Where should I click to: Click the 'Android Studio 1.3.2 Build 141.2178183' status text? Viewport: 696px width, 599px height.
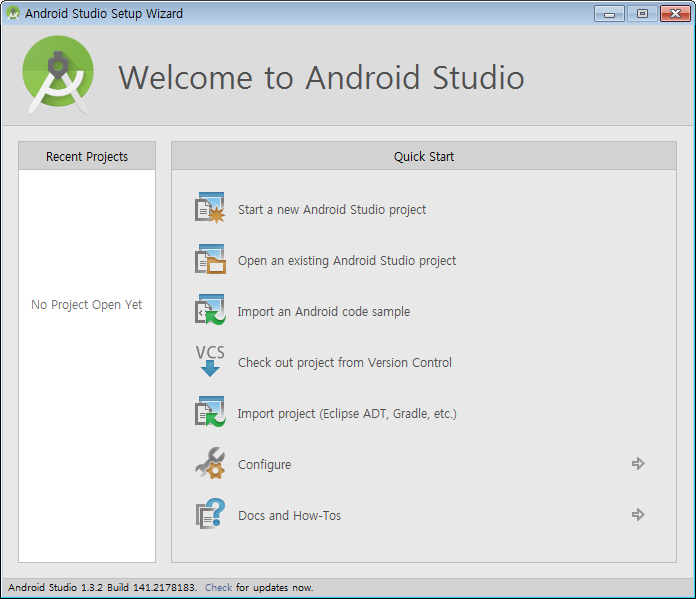coord(103,587)
